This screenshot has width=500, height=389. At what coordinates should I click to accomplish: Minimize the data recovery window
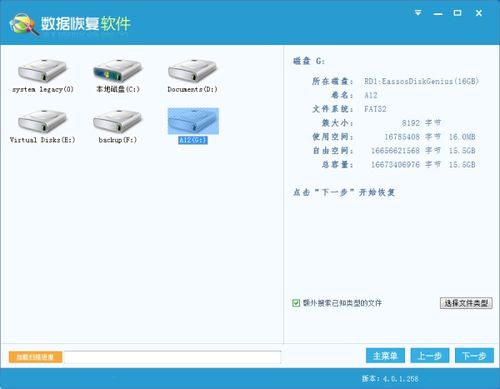[438, 14]
